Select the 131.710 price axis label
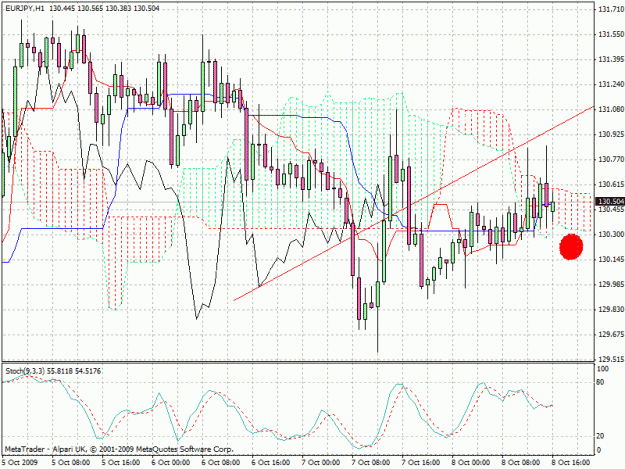 pyautogui.click(x=611, y=9)
